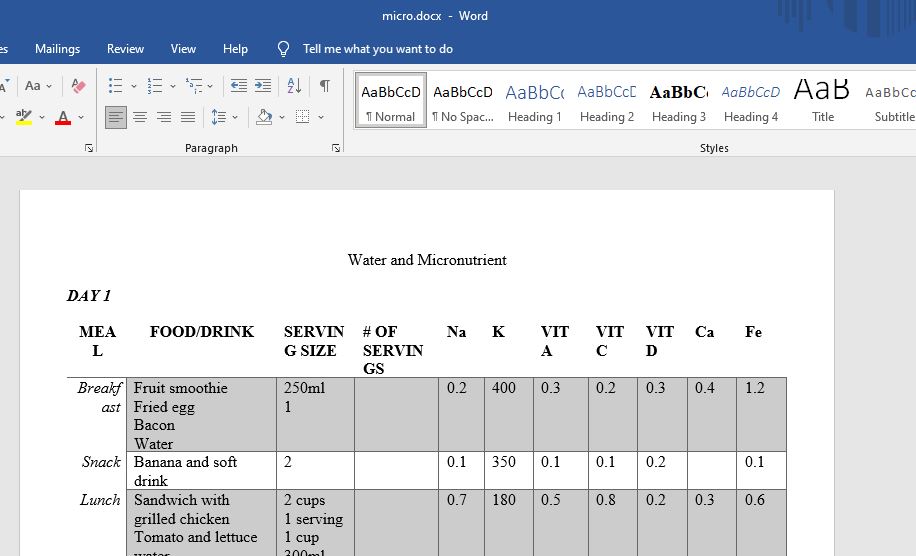Screen dimensions: 916x556
Task: Apply the Heading 4 style
Action: (751, 100)
